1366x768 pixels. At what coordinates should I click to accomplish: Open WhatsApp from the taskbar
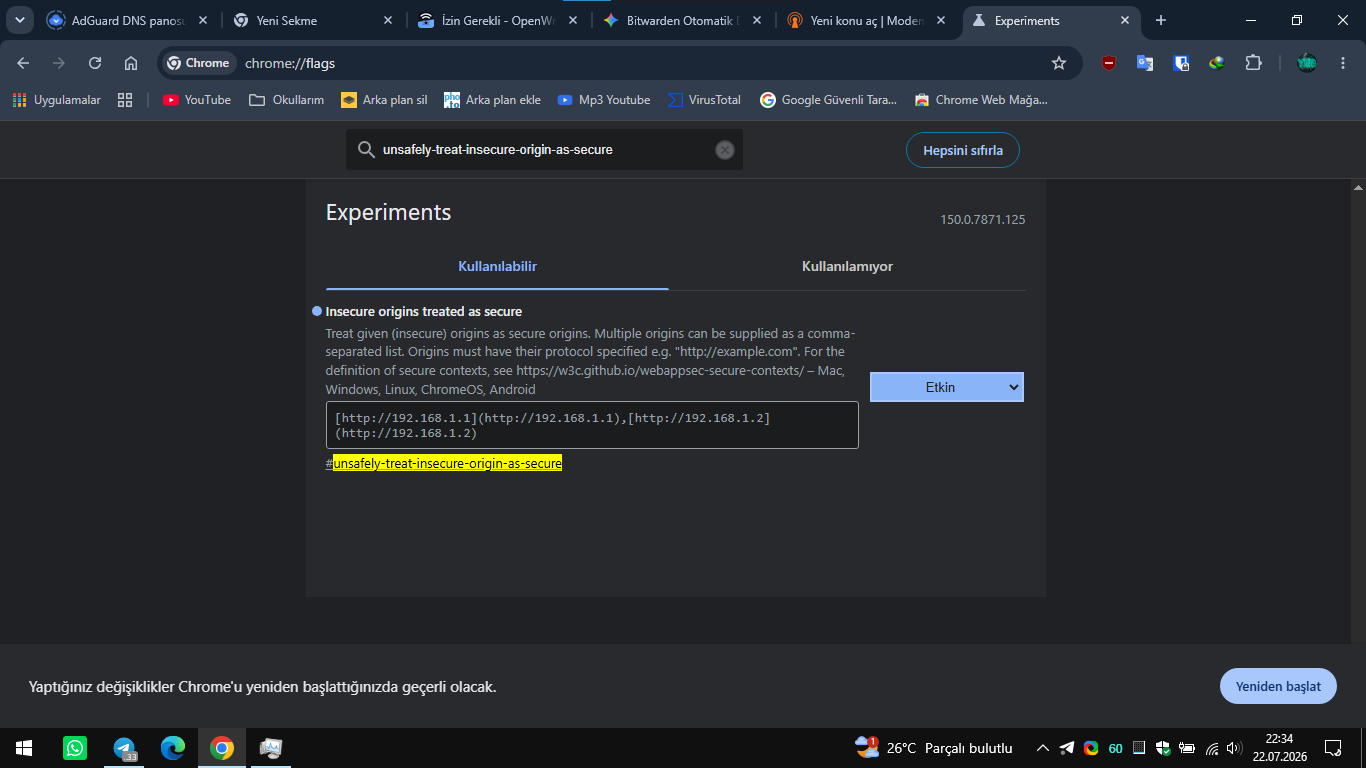(75, 748)
